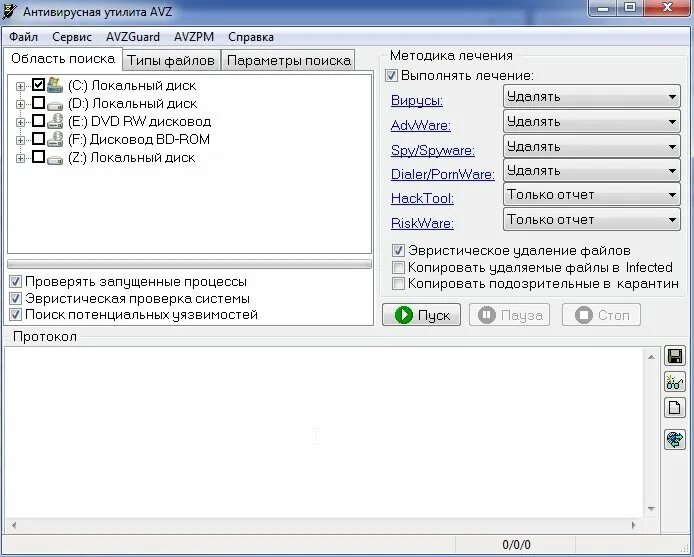Viewport: 694px width, 557px height.
Task: Start the scan with Пуск button
Action: pos(421,315)
